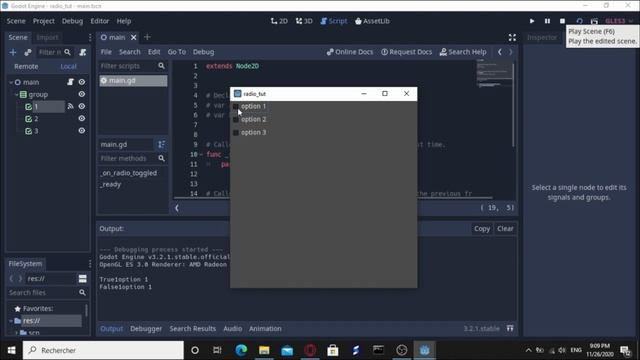This screenshot has width=640, height=360.
Task: Go to next edited script arrow
Action: (x=511, y=52)
